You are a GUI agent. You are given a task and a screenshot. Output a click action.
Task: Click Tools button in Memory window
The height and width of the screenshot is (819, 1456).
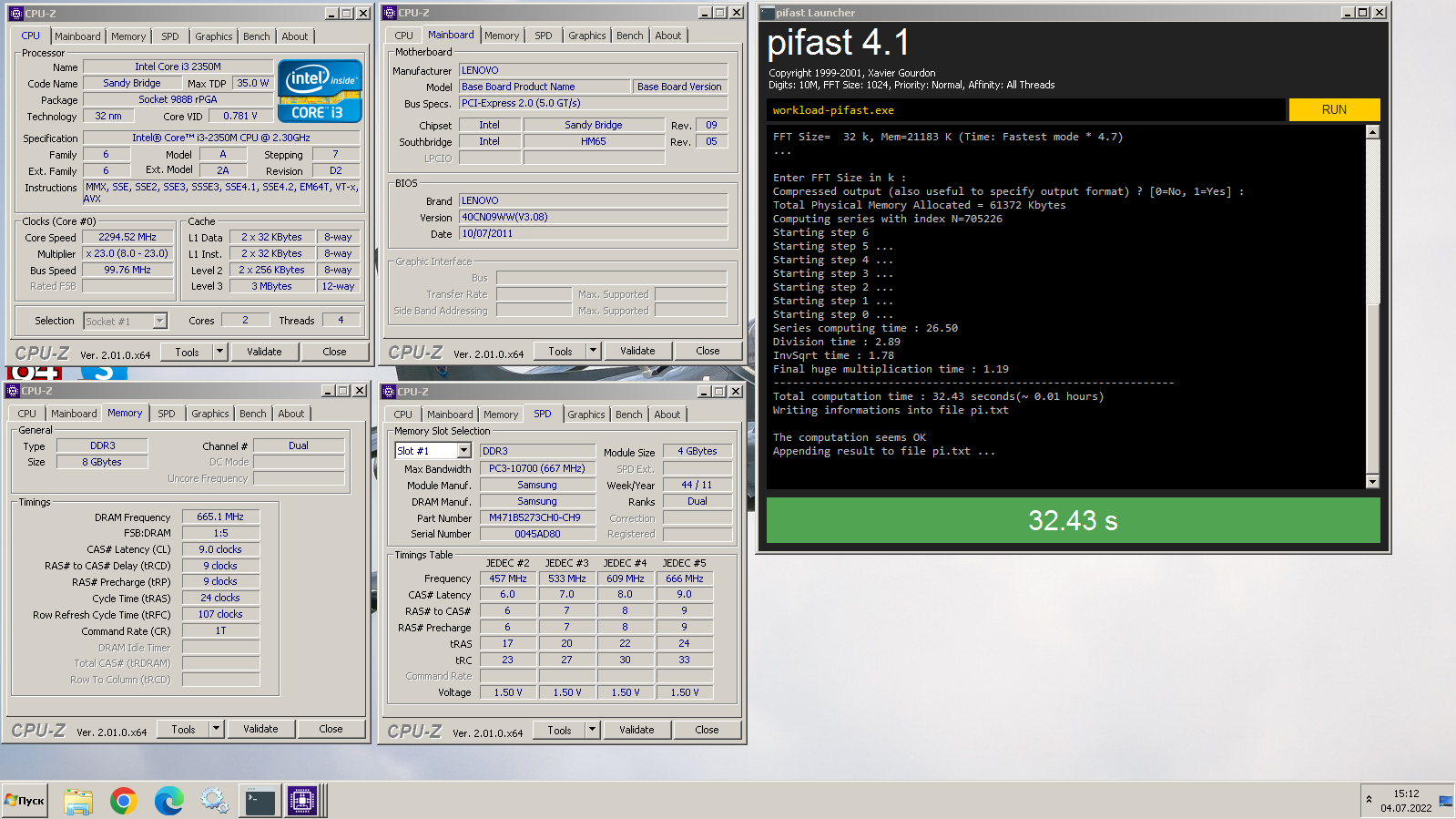pos(183,729)
